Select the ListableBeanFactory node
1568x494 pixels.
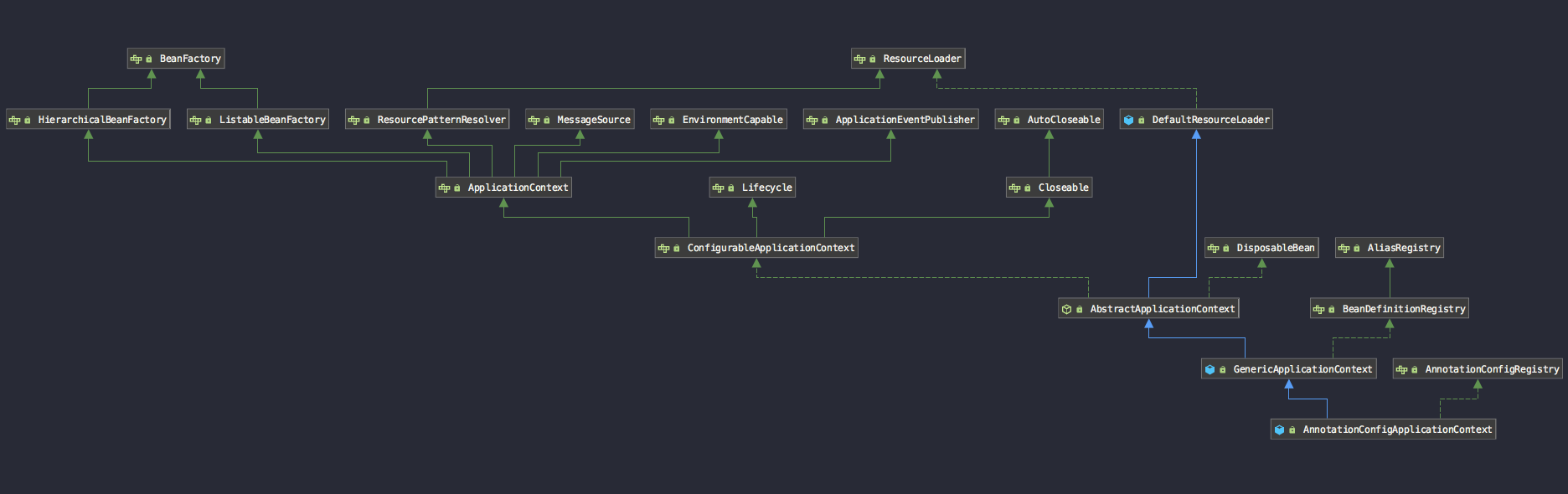[258, 120]
